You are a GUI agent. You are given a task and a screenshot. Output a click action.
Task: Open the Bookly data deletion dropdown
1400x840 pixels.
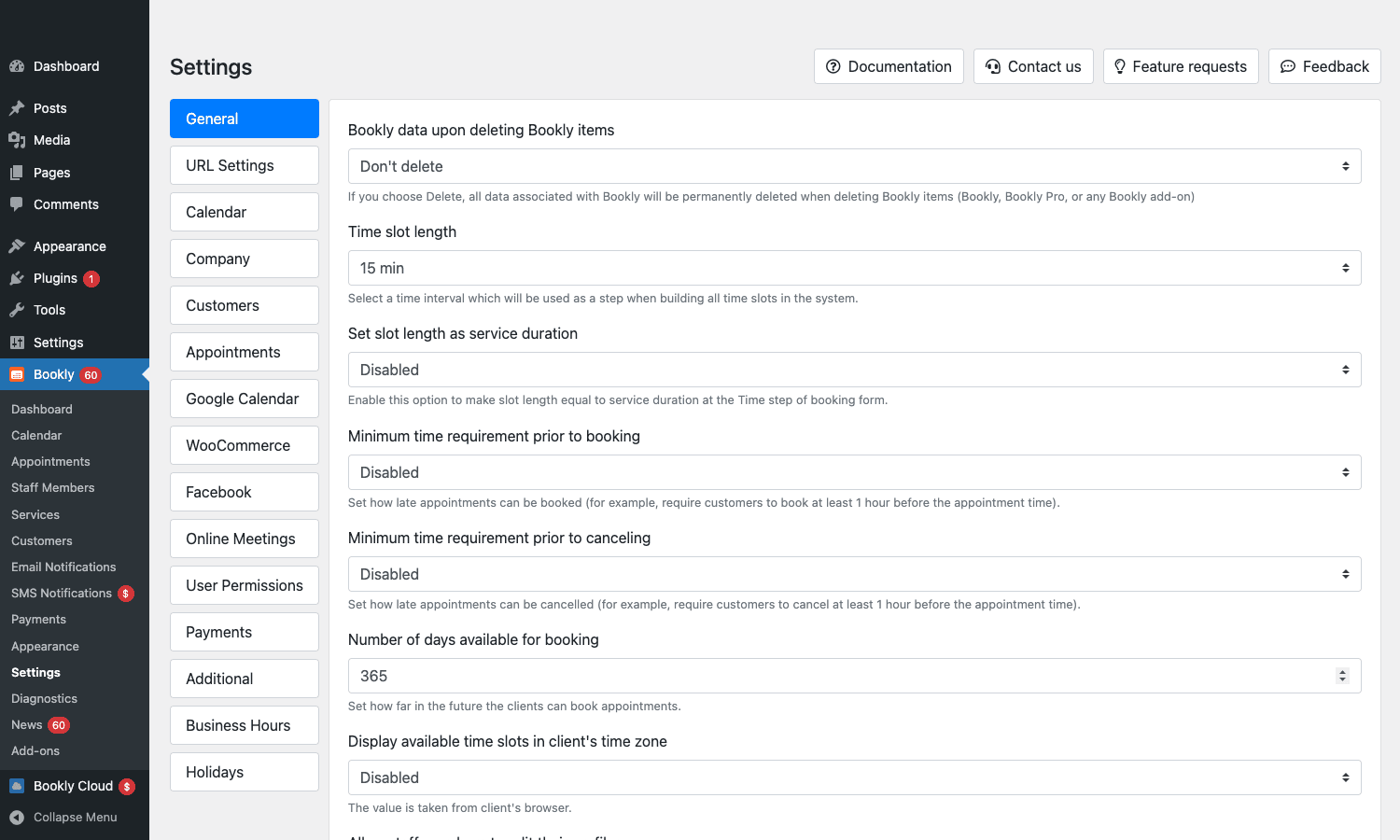[x=854, y=166]
